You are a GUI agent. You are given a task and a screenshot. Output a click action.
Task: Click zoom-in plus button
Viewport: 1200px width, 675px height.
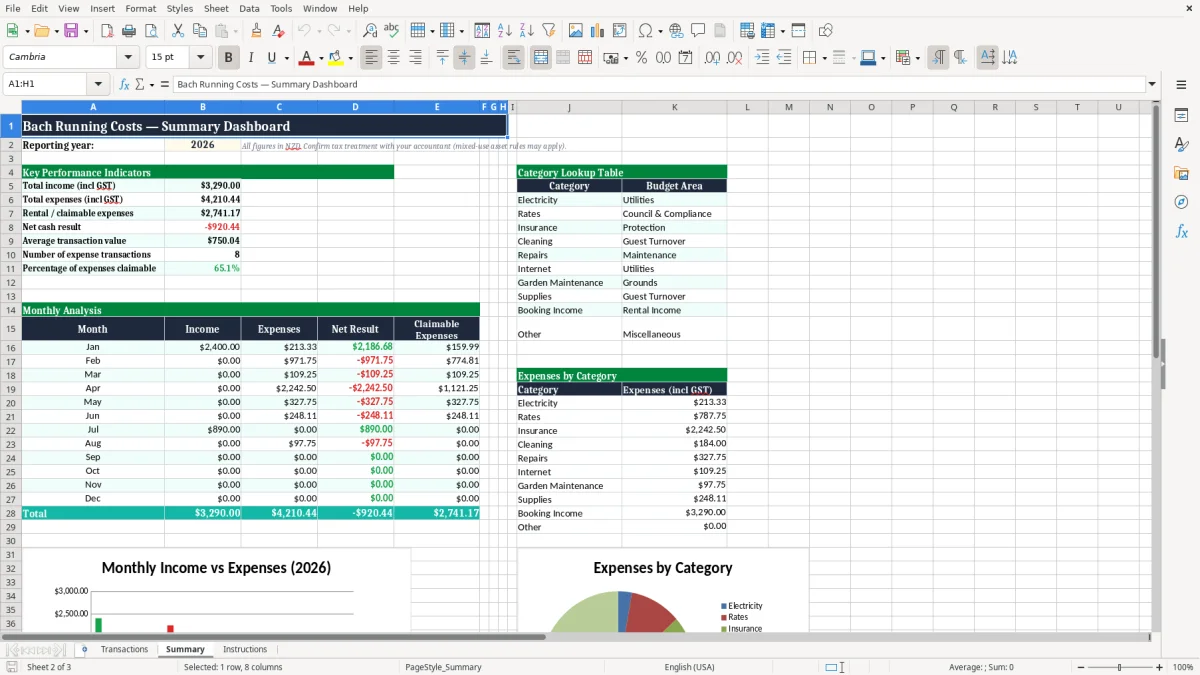(x=1160, y=667)
